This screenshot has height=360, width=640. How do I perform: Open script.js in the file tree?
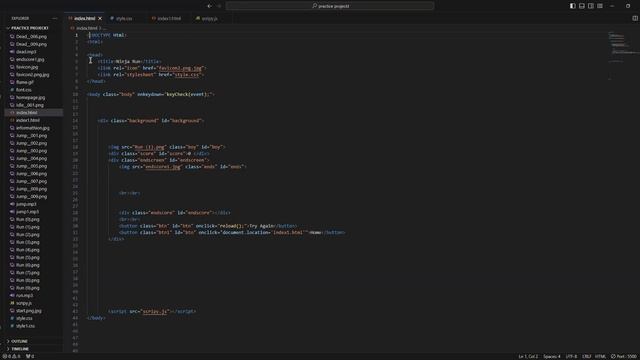24,303
